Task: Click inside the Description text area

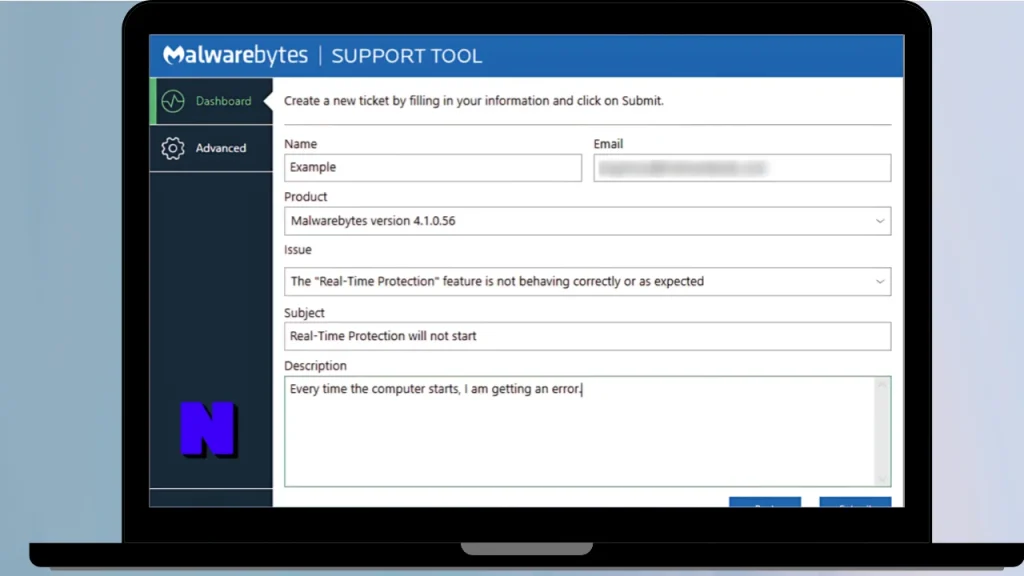Action: point(580,431)
